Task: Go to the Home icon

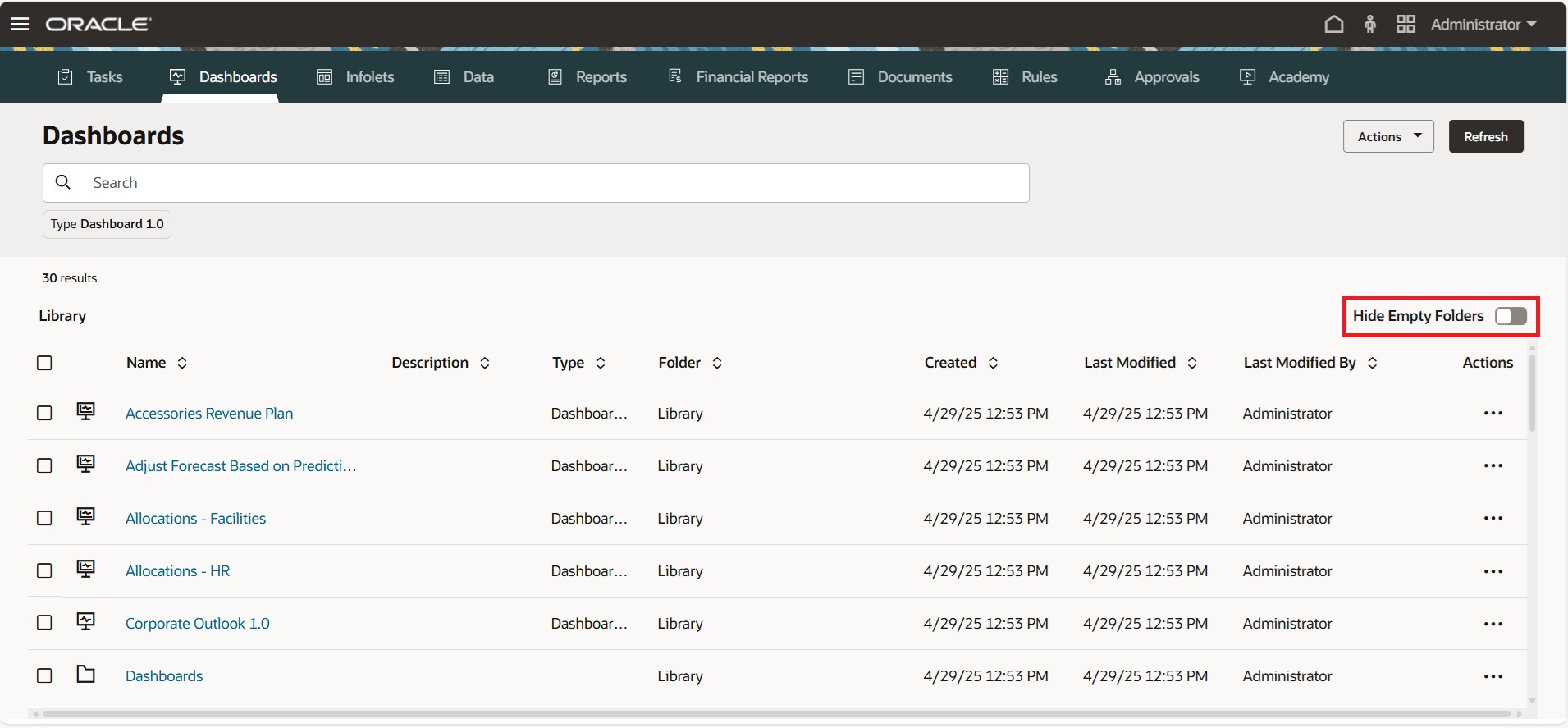Action: (1334, 24)
